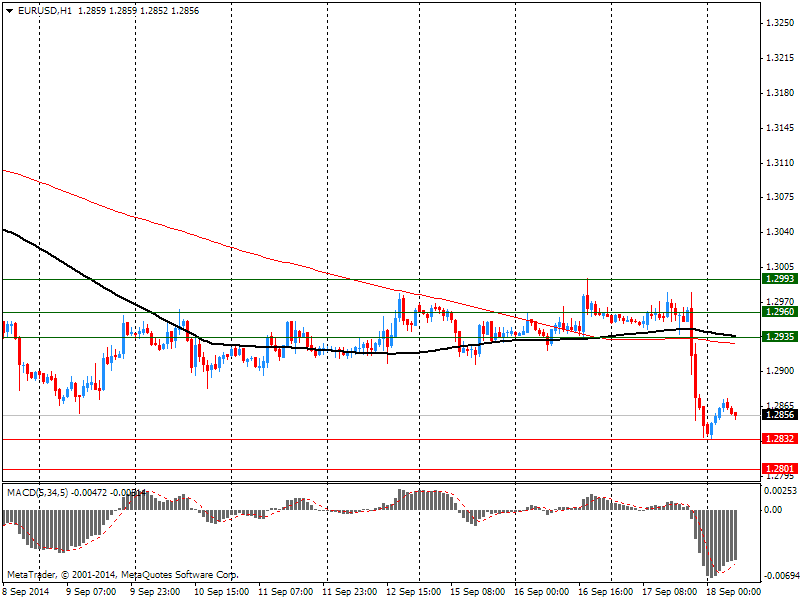Select the 1.2832 red price label
Viewport: 800px width, 600px height.
[x=779, y=439]
